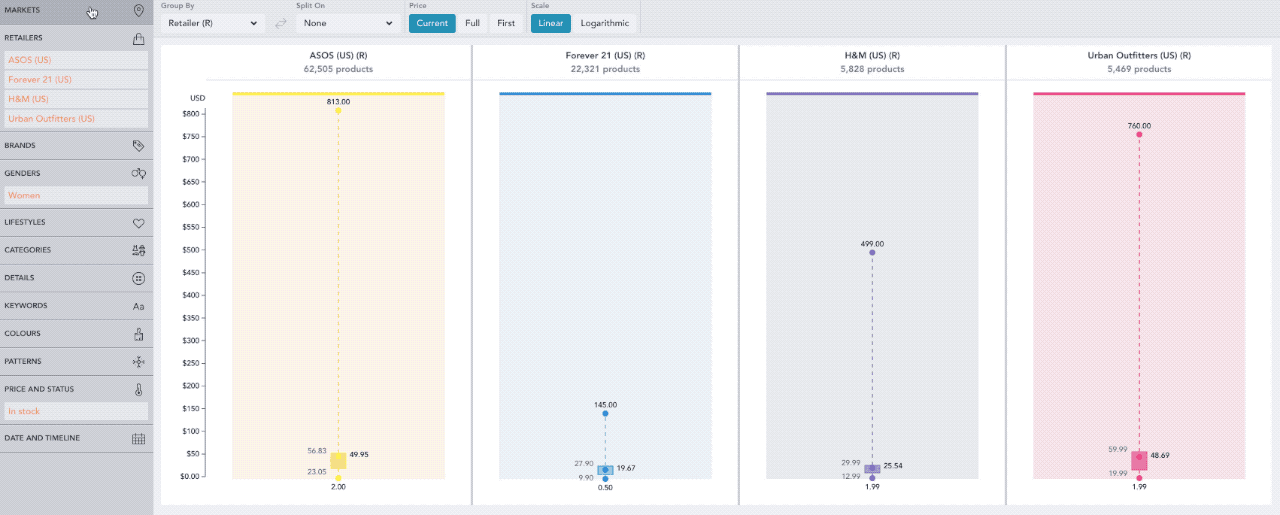Click the ASOS median value 49.95

point(361,454)
